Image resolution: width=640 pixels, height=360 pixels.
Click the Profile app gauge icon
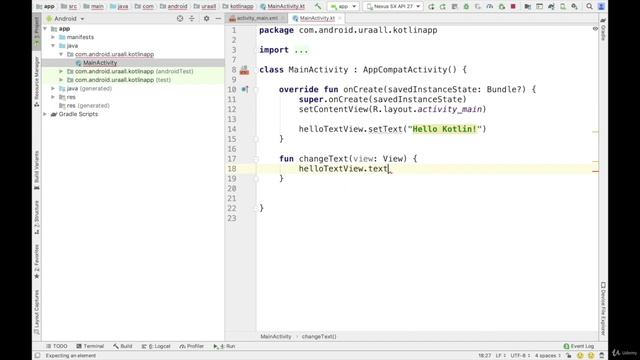click(x=490, y=7)
